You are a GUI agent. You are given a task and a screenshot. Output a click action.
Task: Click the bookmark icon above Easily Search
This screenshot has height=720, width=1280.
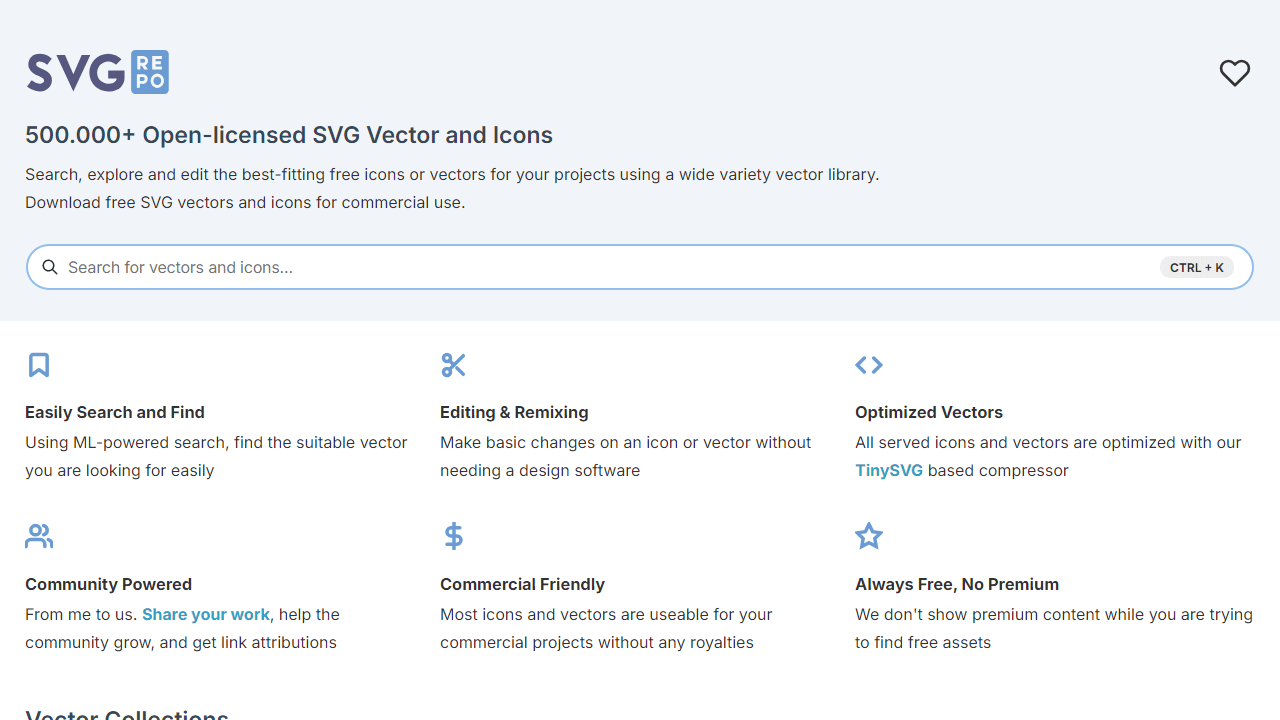[x=39, y=365]
